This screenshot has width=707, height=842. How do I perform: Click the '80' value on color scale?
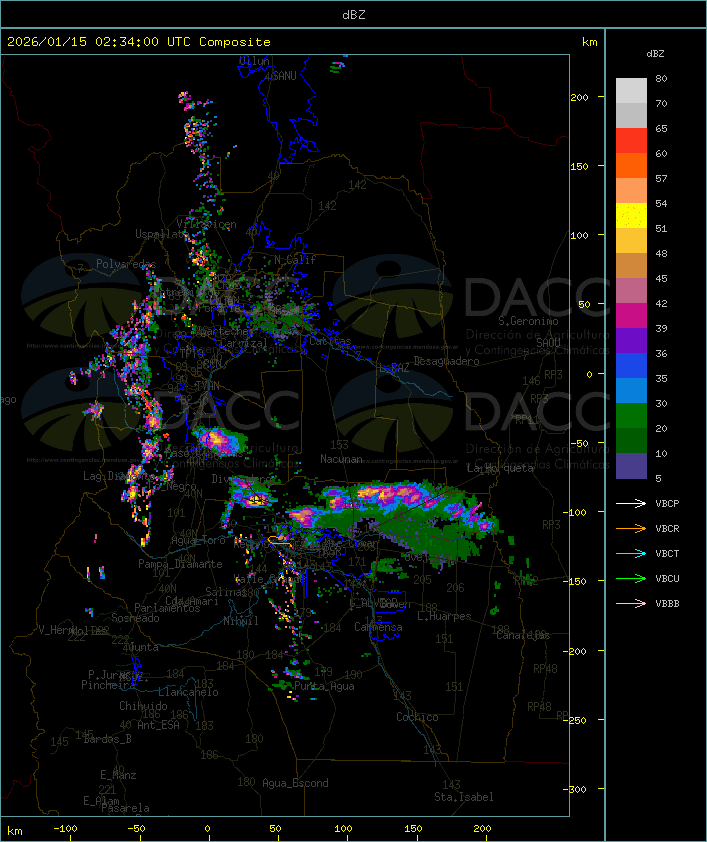pyautogui.click(x=661, y=78)
